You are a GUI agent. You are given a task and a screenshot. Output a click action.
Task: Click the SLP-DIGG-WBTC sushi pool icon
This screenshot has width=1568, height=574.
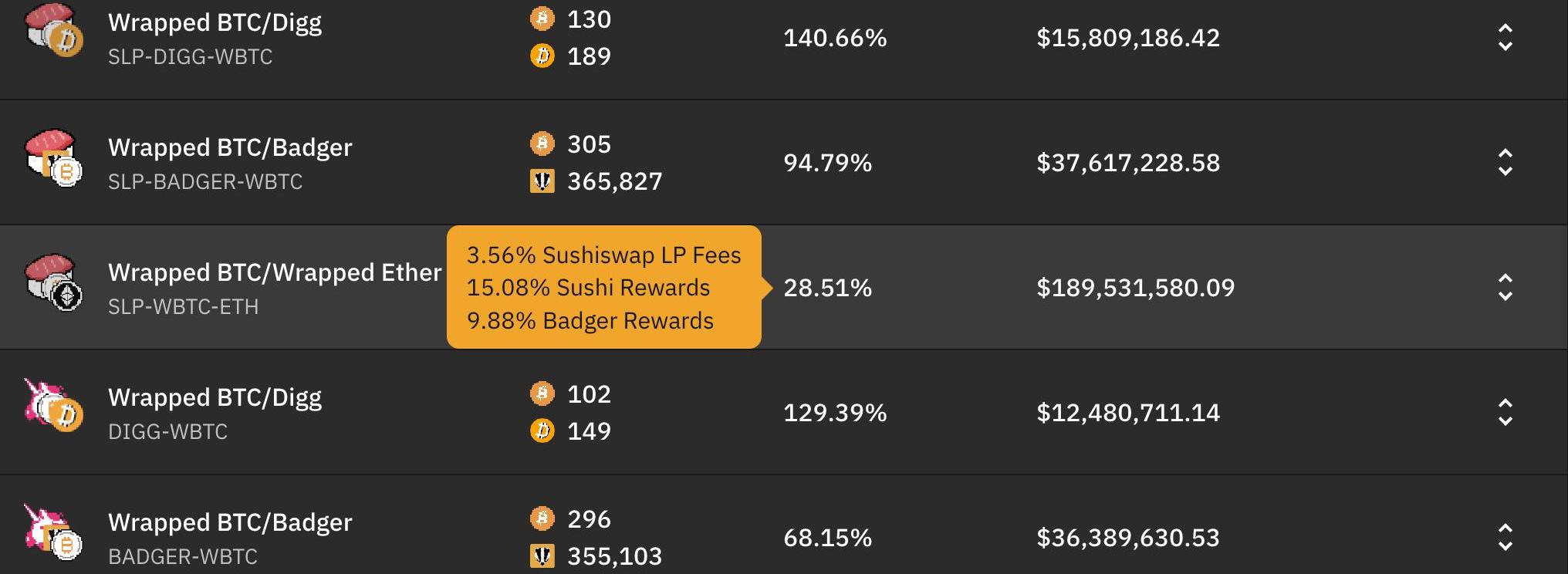(x=54, y=31)
